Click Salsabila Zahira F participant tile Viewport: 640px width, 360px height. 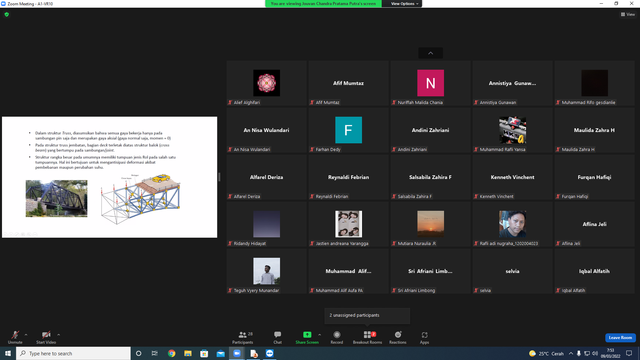(430, 177)
